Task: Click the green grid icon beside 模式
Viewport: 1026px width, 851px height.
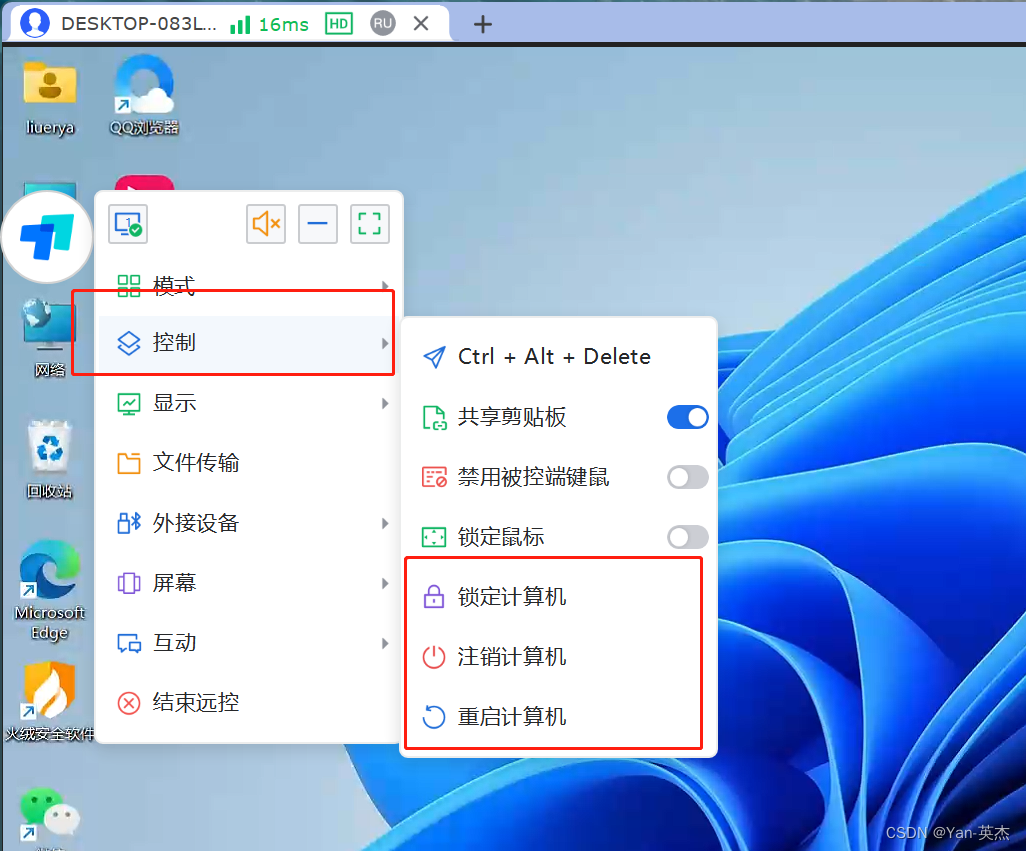Action: 129,286
